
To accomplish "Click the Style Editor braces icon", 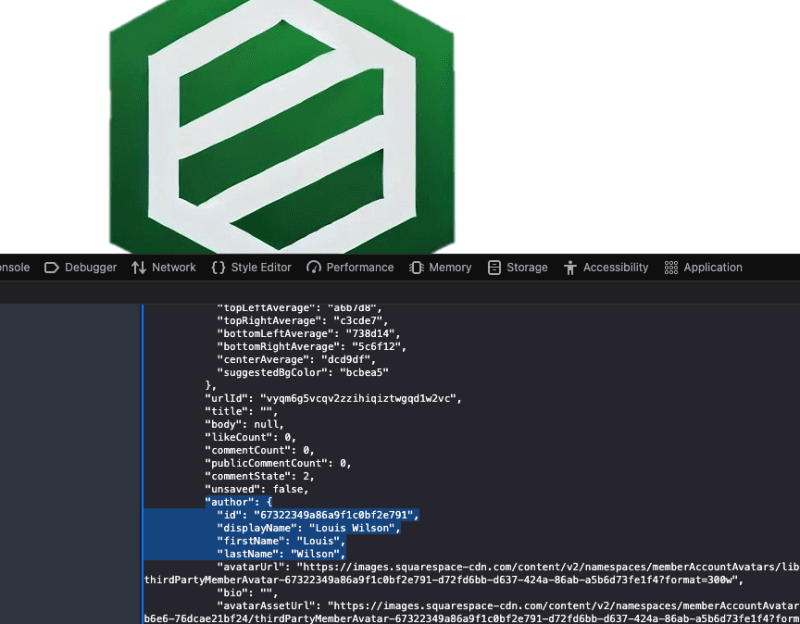I will (218, 267).
